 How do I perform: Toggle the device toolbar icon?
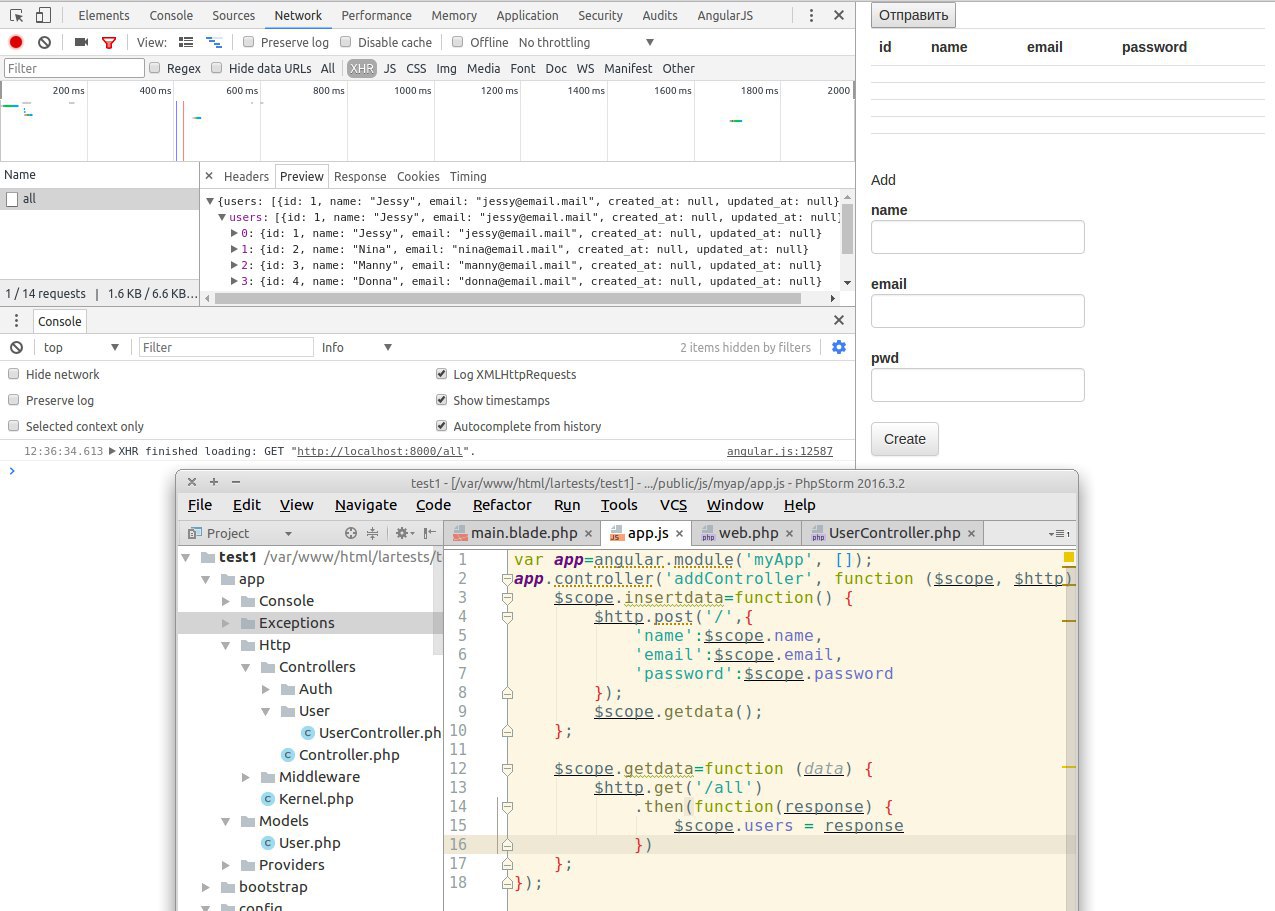(x=42, y=15)
